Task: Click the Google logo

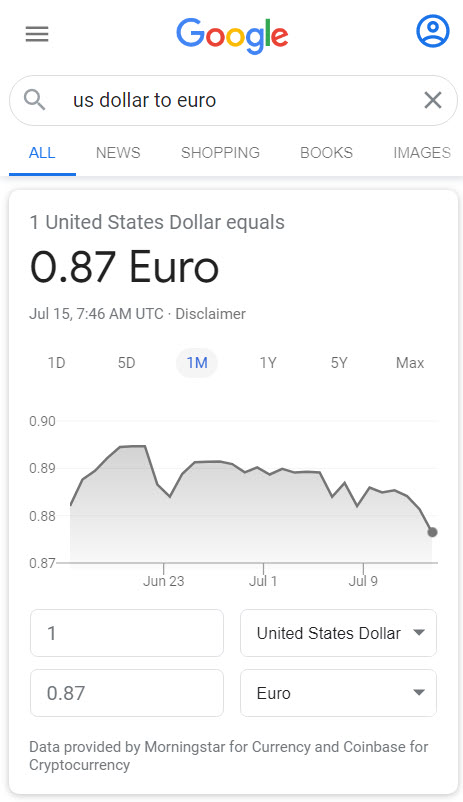Action: [232, 36]
